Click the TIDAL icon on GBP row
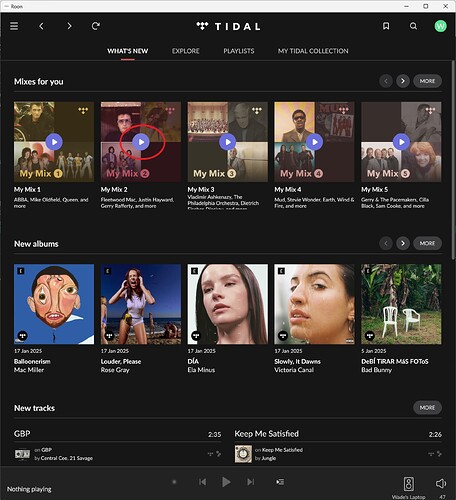 210,454
